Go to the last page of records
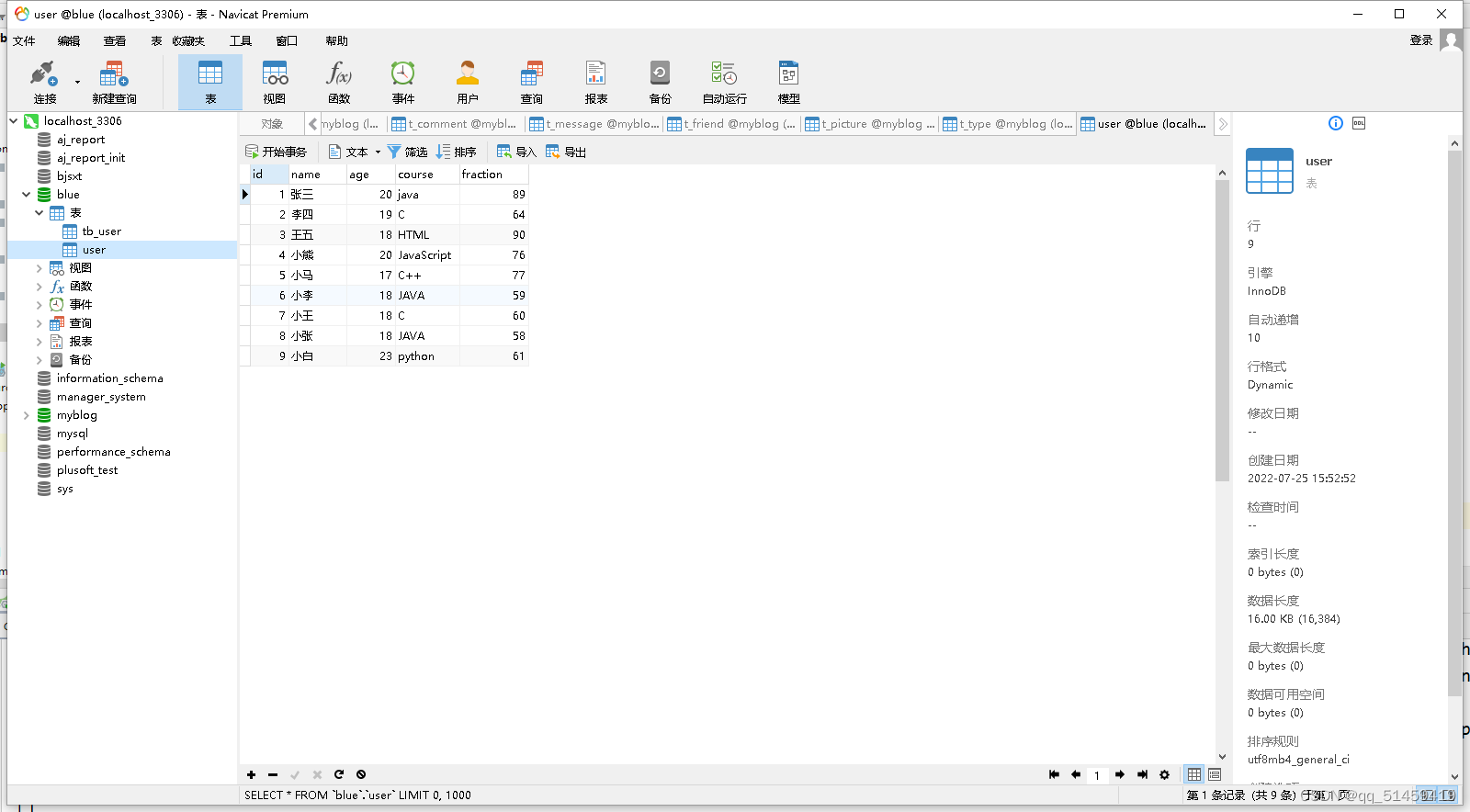This screenshot has height=812, width=1470. click(1142, 774)
